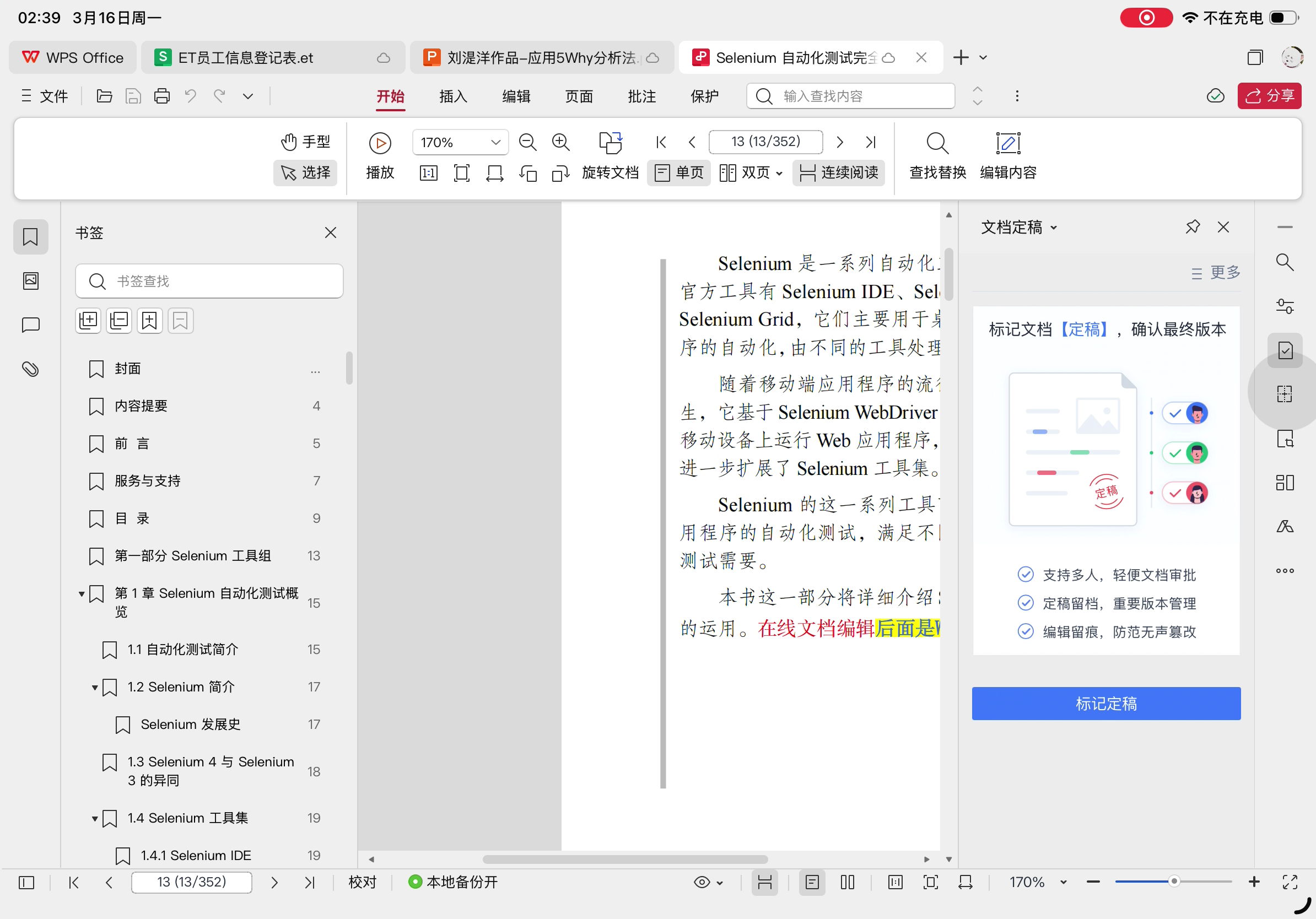Click the zoom in magnifier icon
The width and height of the screenshot is (1316, 919).
(x=560, y=142)
